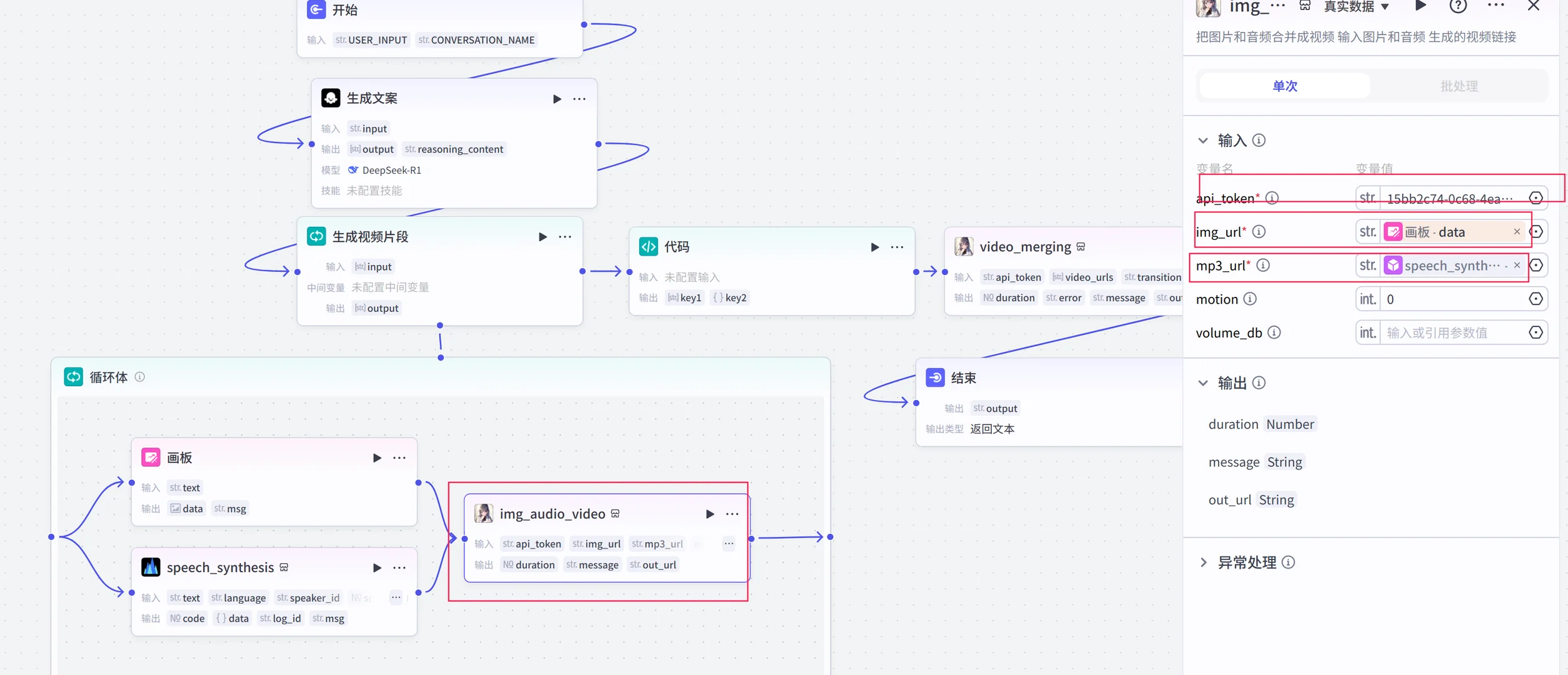Click the speaker_id input tag
This screenshot has height=675, width=1568.
point(308,598)
